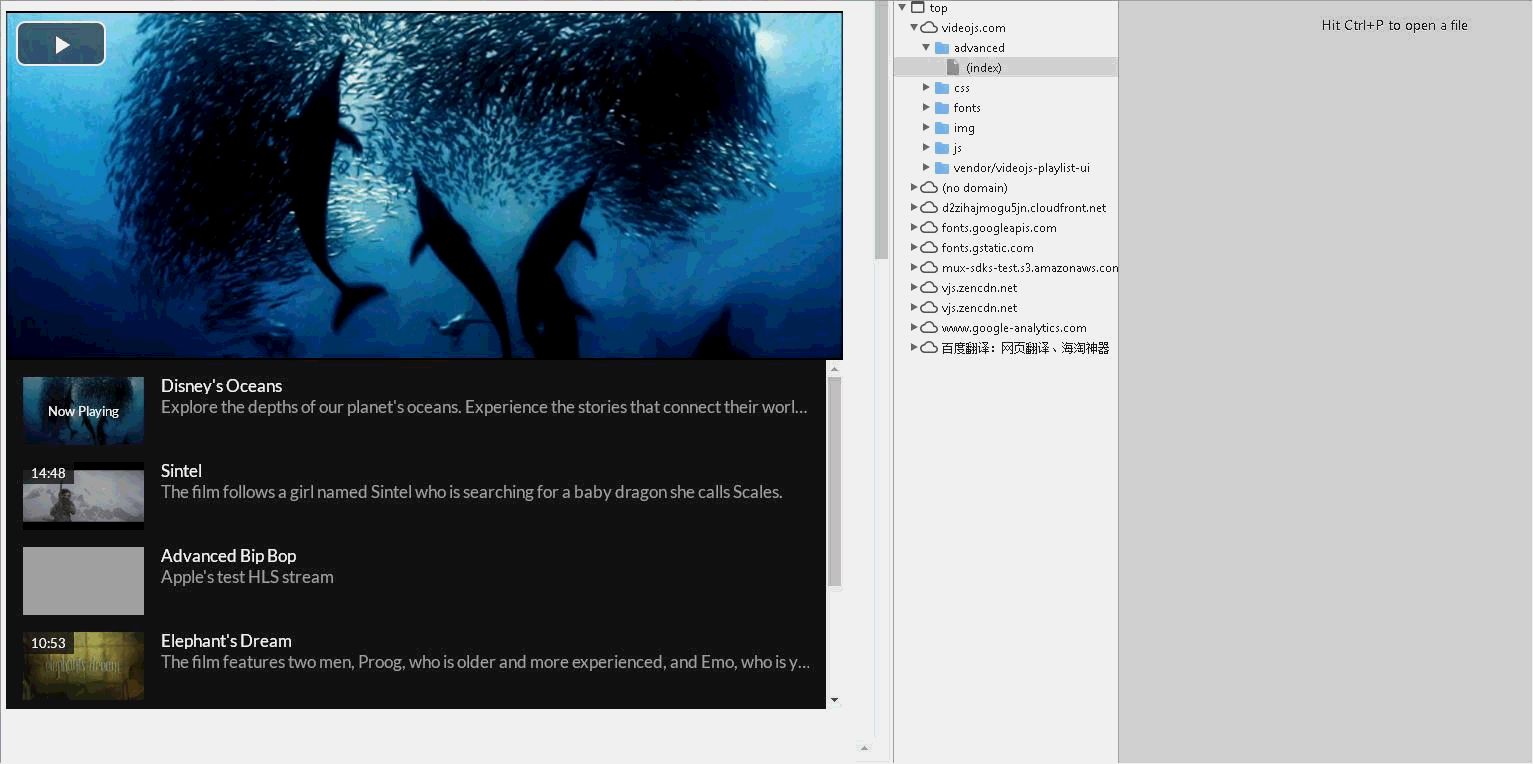Click the Sintel description text
The height and width of the screenshot is (764, 1533).
pyautogui.click(x=471, y=492)
